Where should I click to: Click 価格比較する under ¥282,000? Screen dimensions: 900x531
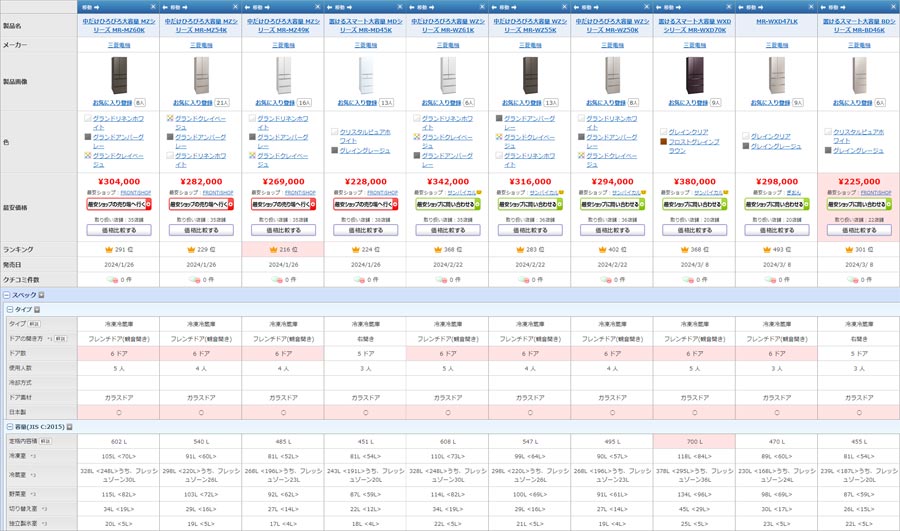click(x=201, y=230)
